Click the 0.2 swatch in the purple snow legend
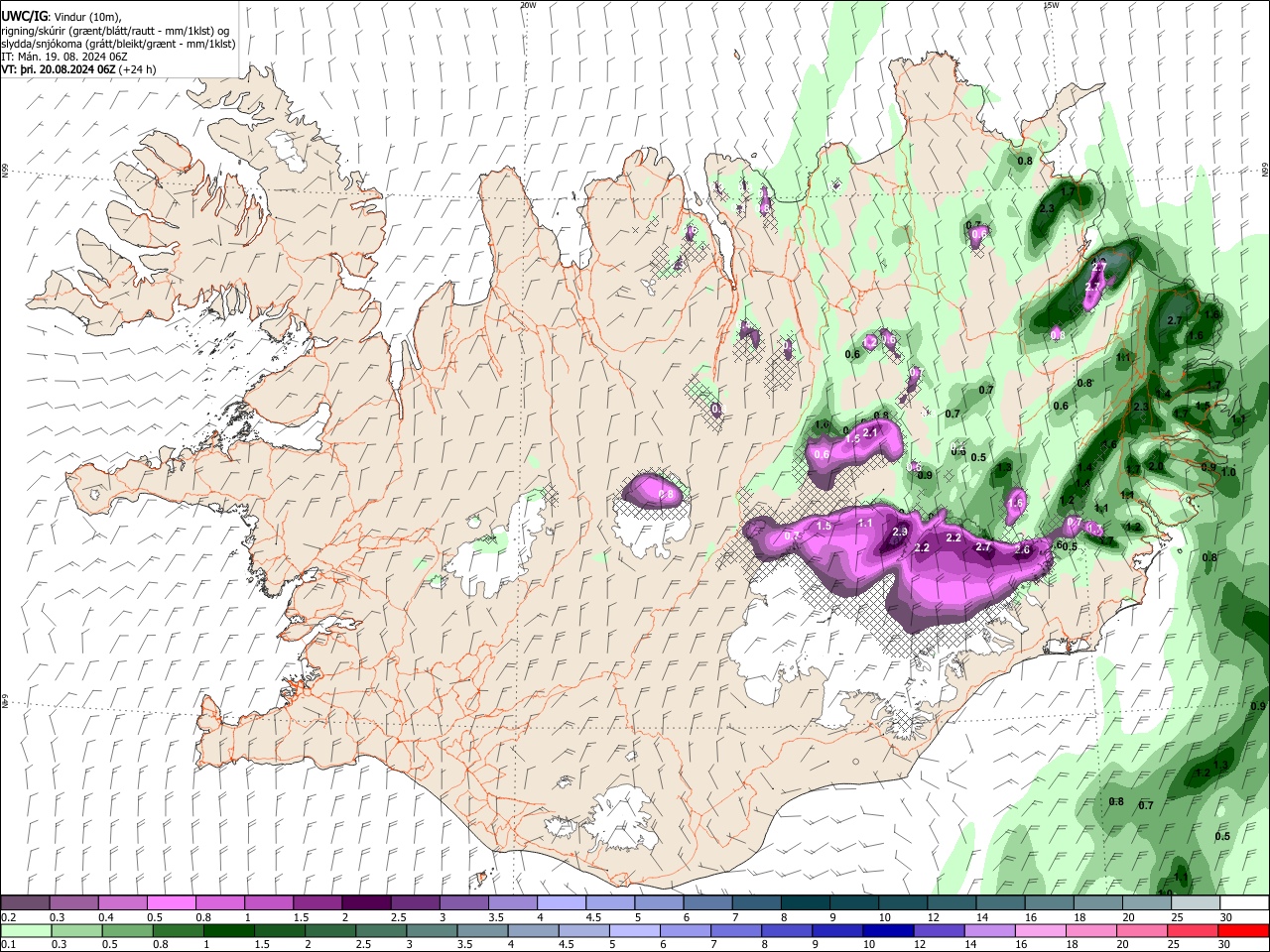 coord(25,902)
